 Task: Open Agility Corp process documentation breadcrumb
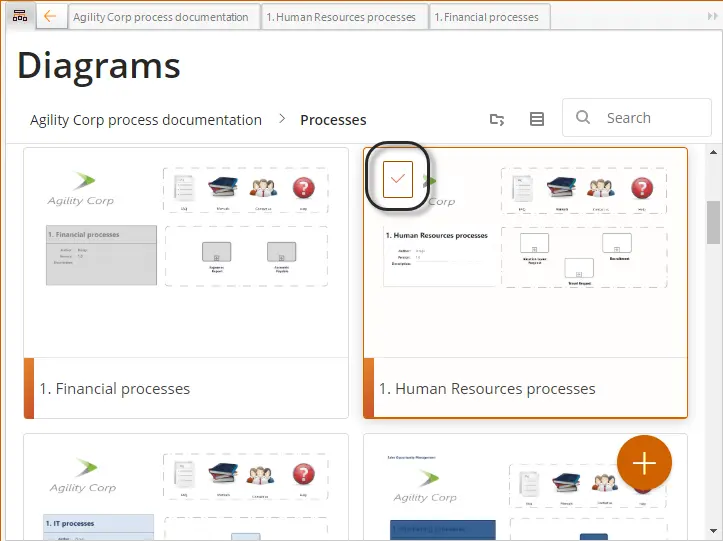pyautogui.click(x=146, y=120)
